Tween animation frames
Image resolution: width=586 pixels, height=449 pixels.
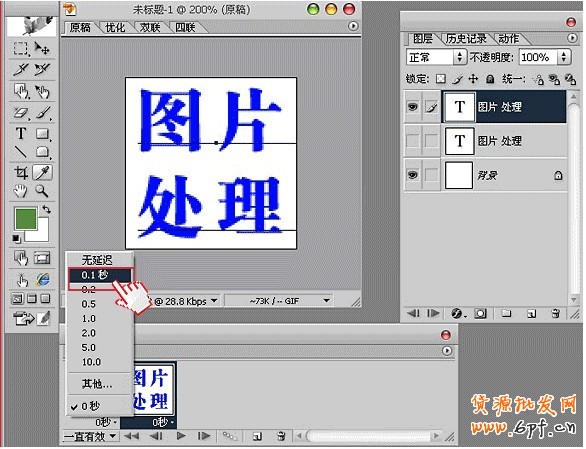click(230, 436)
